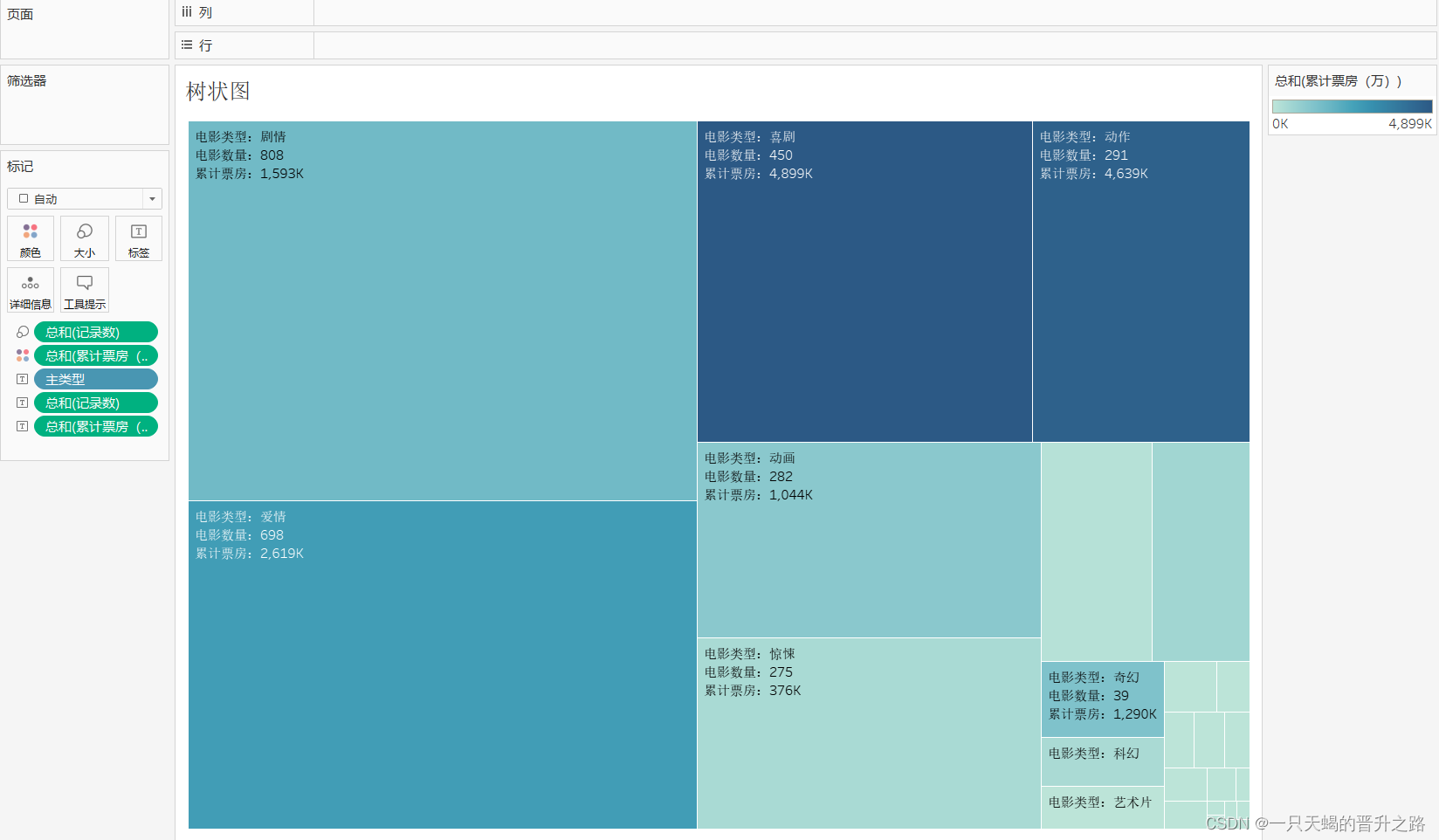Select the 爱情 treemap tile
This screenshot has height=840, width=1439.
click(x=443, y=664)
